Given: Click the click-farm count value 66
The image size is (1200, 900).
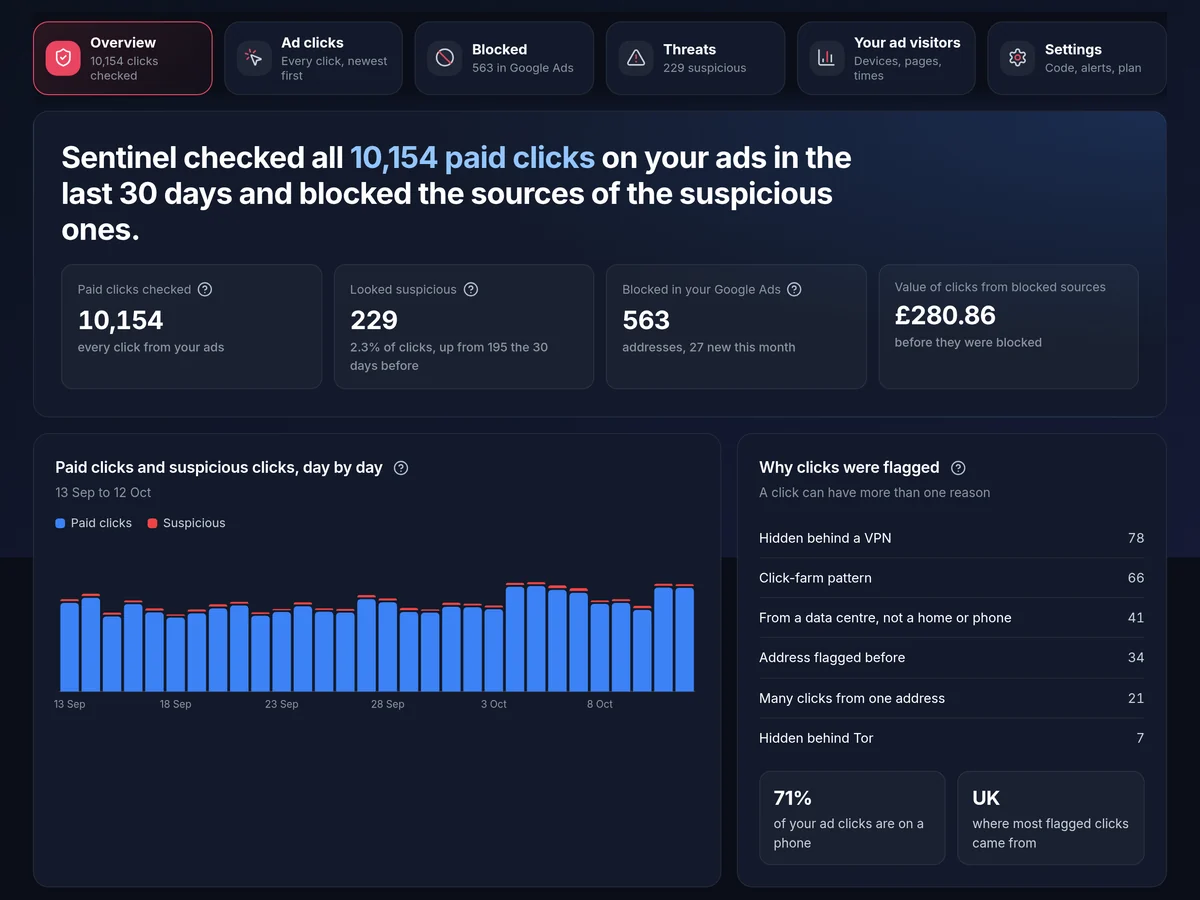Looking at the screenshot, I should (1136, 578).
